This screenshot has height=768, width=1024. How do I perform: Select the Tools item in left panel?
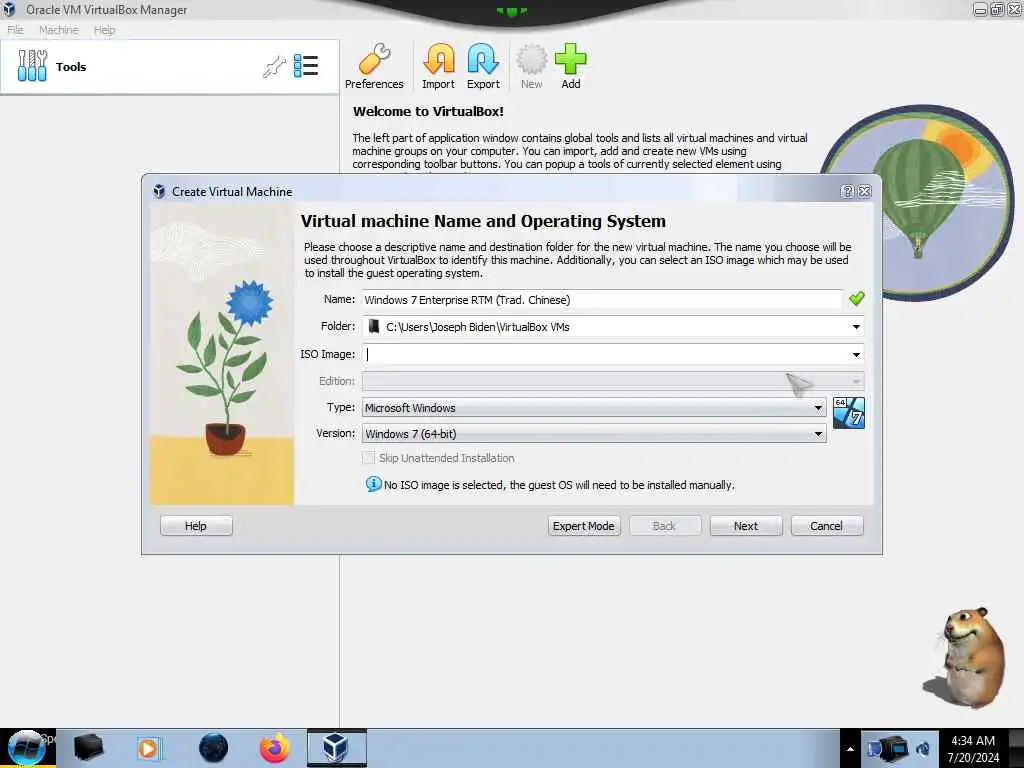coord(169,67)
